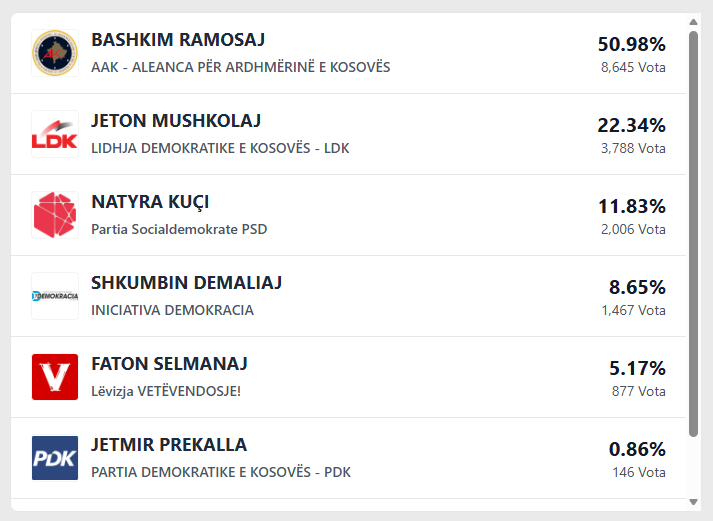Viewport: 713px width, 521px height.
Task: Click the red PSD party logo
Action: (x=55, y=215)
